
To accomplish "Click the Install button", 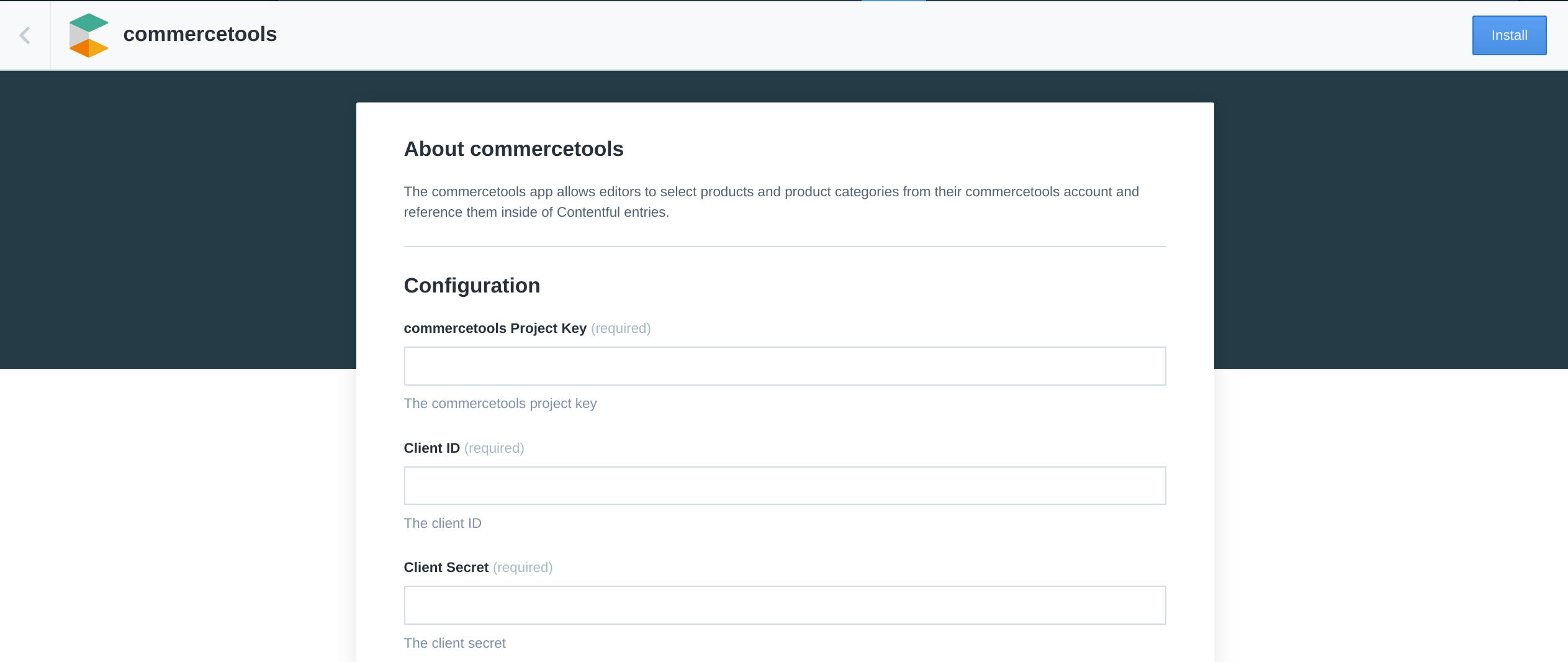I will (1509, 35).
